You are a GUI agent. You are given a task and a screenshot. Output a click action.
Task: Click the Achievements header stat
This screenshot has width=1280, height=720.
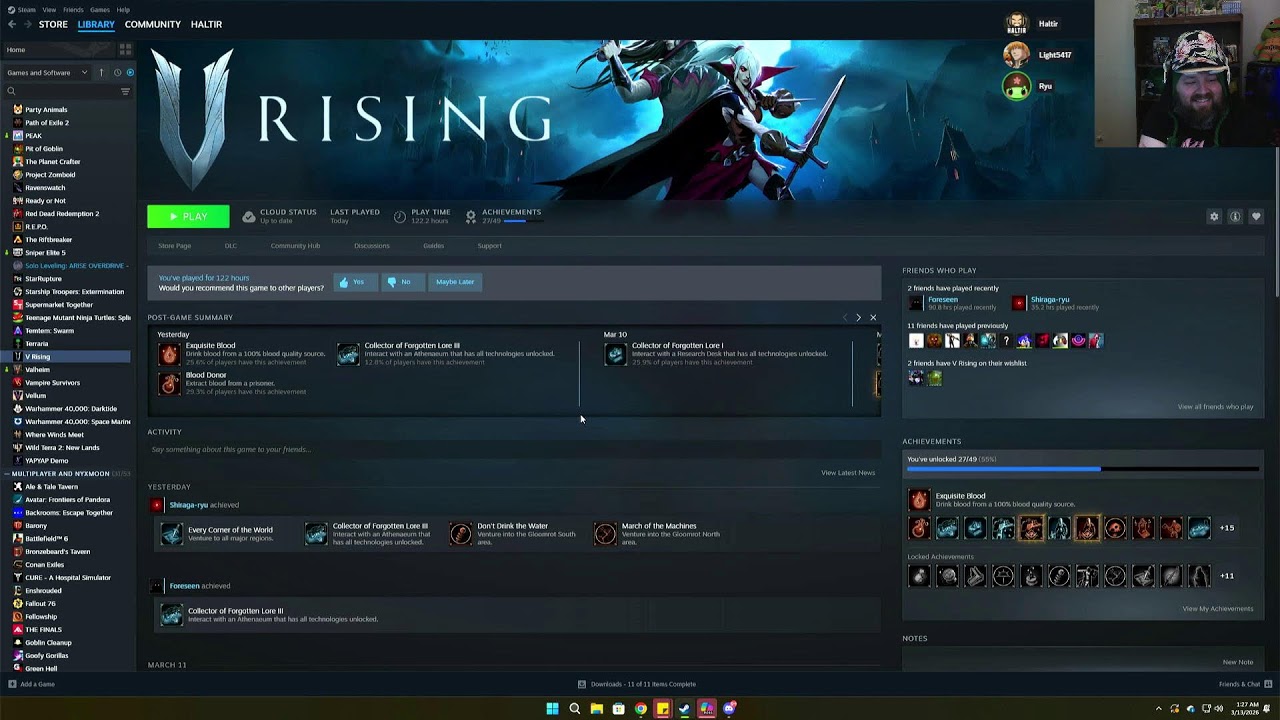pos(503,216)
